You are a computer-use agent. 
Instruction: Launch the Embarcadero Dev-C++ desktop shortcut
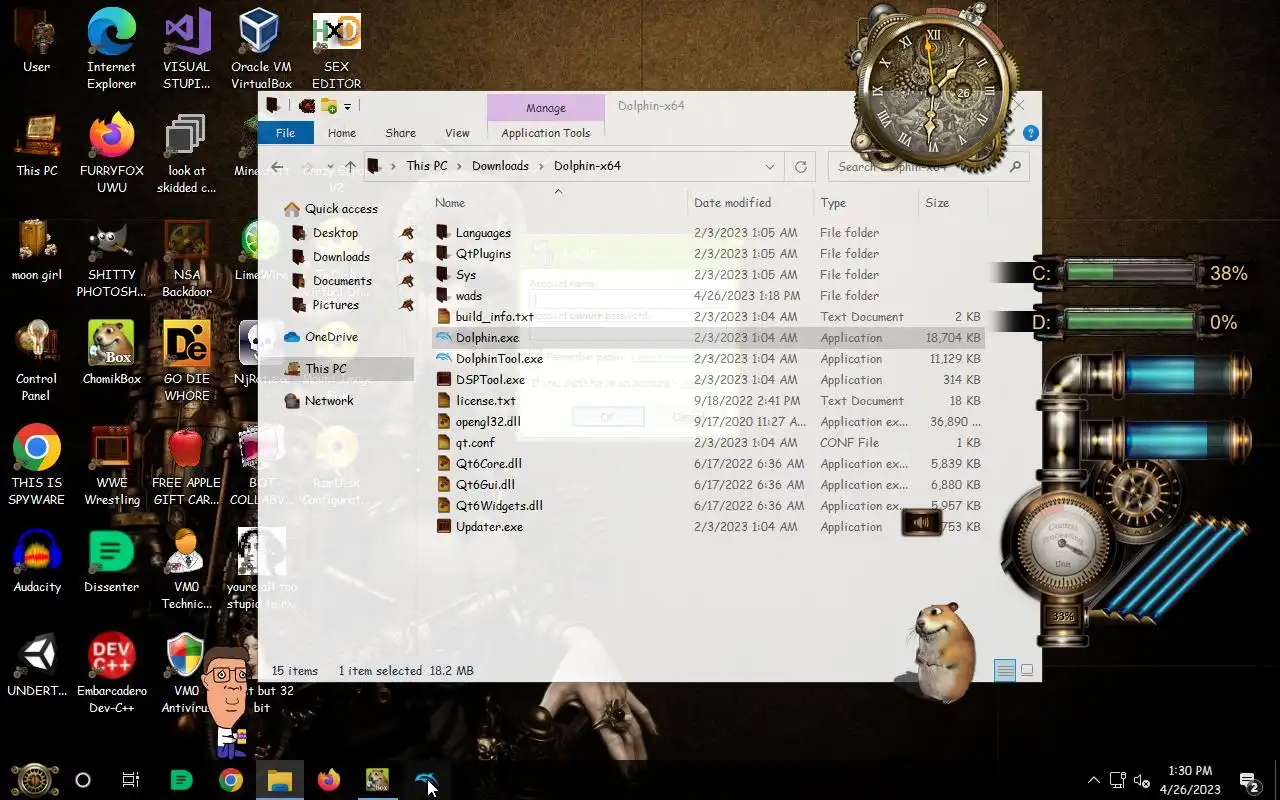[111, 674]
